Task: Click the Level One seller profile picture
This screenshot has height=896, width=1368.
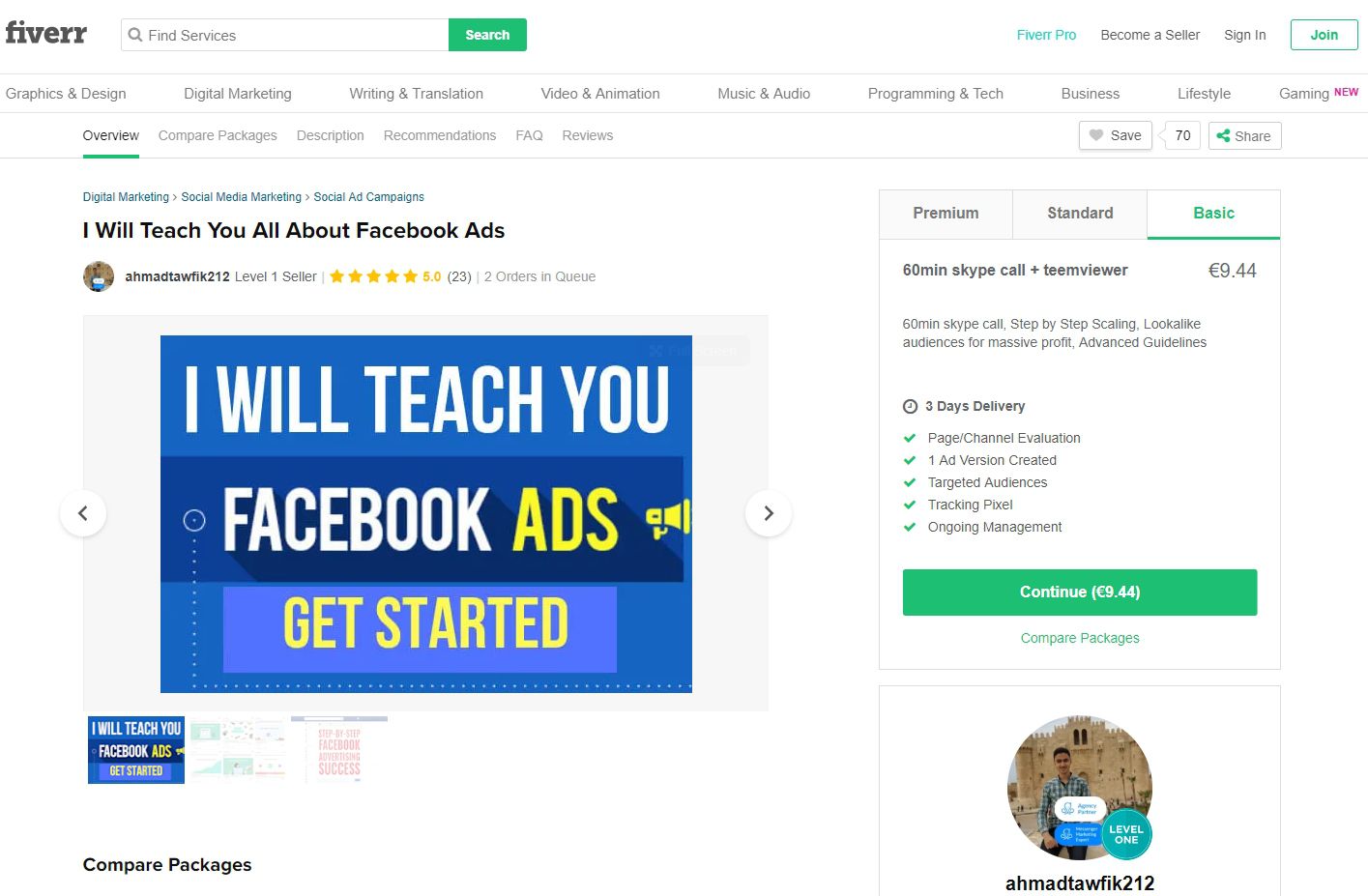Action: (x=1080, y=788)
